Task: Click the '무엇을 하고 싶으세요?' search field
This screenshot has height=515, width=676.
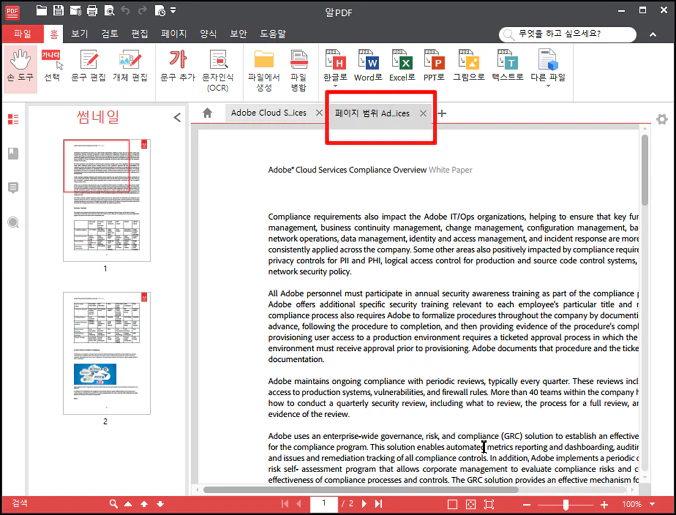Action: [567, 34]
